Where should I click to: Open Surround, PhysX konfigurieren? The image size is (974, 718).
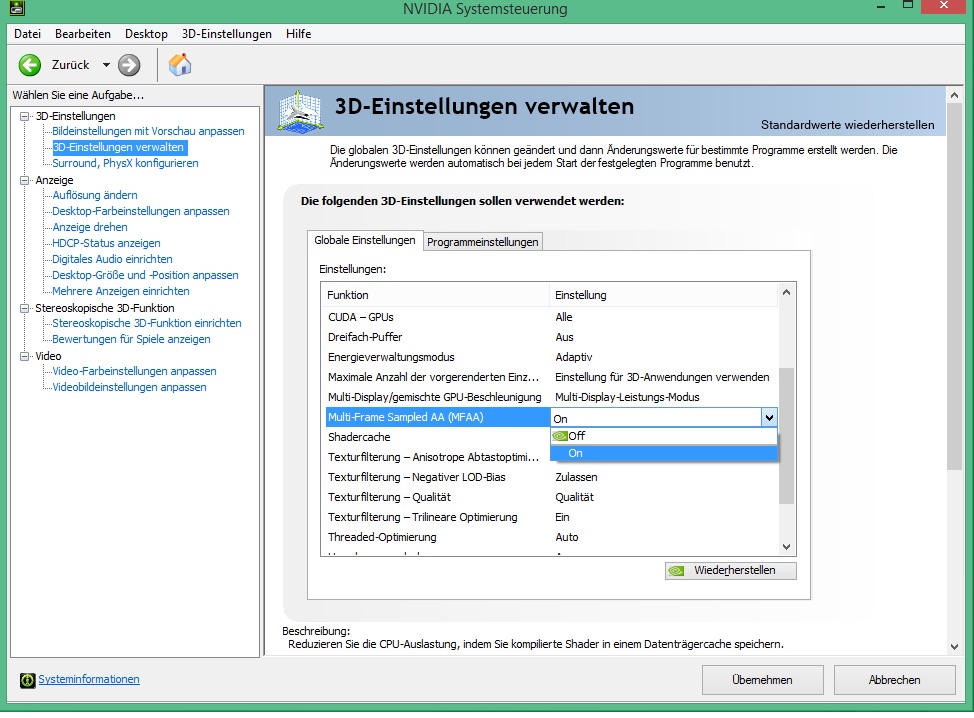pos(125,163)
